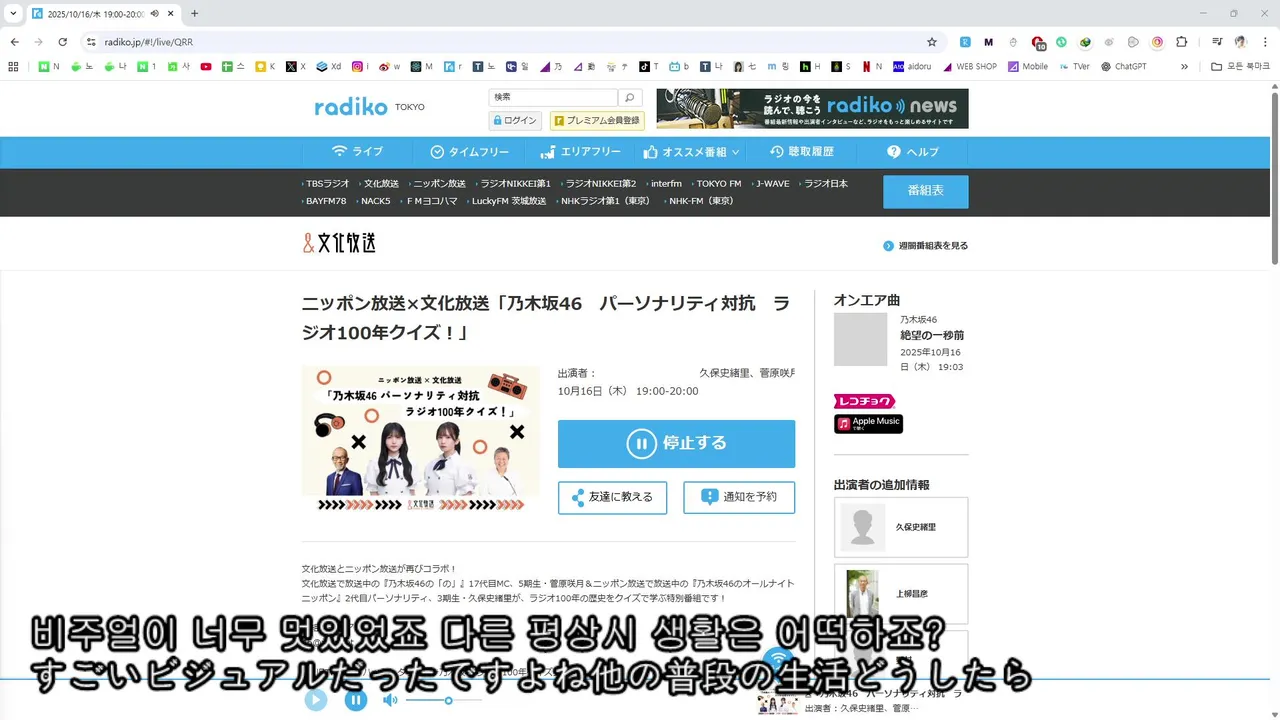1280x720 pixels.
Task: Expand hidden bookmarks chevron
Action: 1184,67
